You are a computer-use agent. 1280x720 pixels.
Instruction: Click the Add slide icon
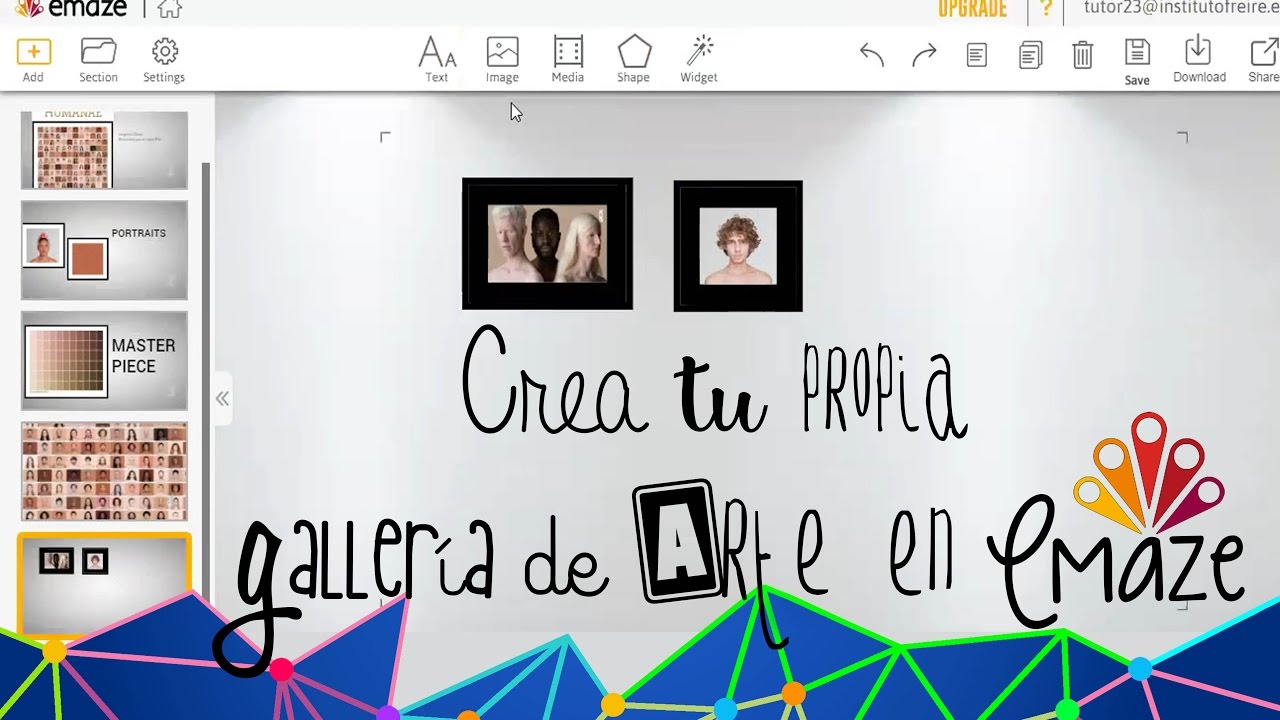(33, 60)
